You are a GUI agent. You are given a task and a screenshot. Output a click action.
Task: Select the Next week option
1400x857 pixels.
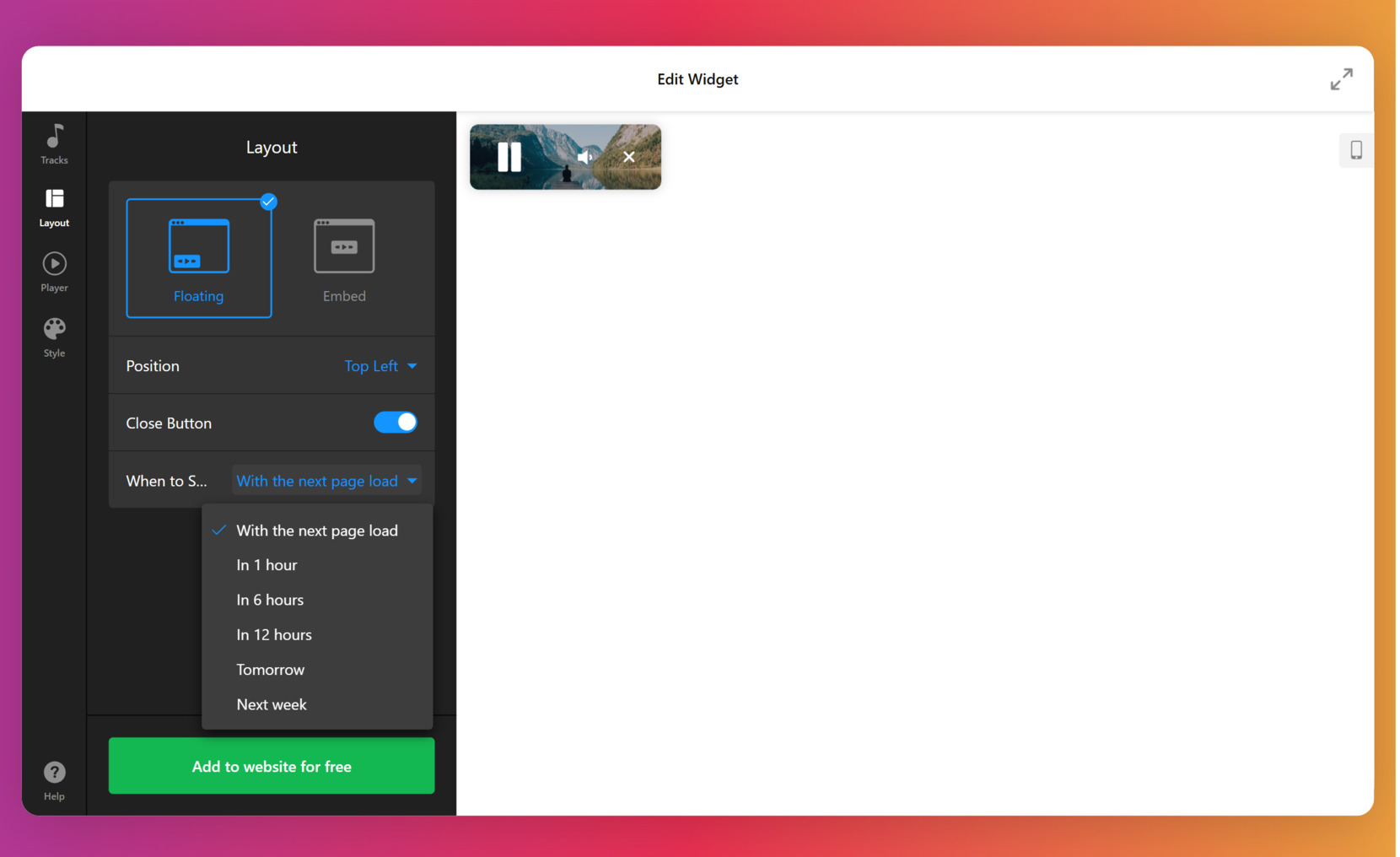271,704
